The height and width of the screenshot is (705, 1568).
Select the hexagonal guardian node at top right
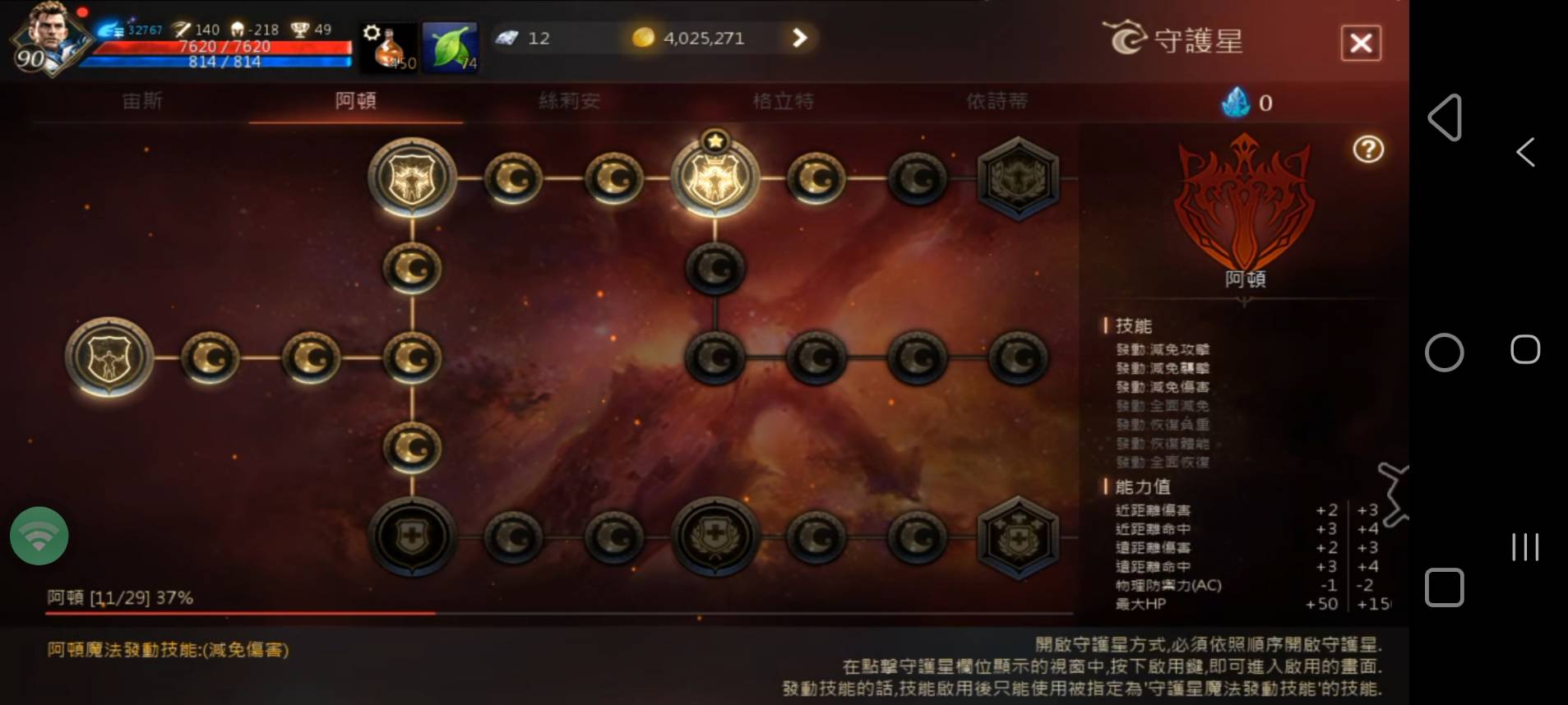(x=1018, y=177)
